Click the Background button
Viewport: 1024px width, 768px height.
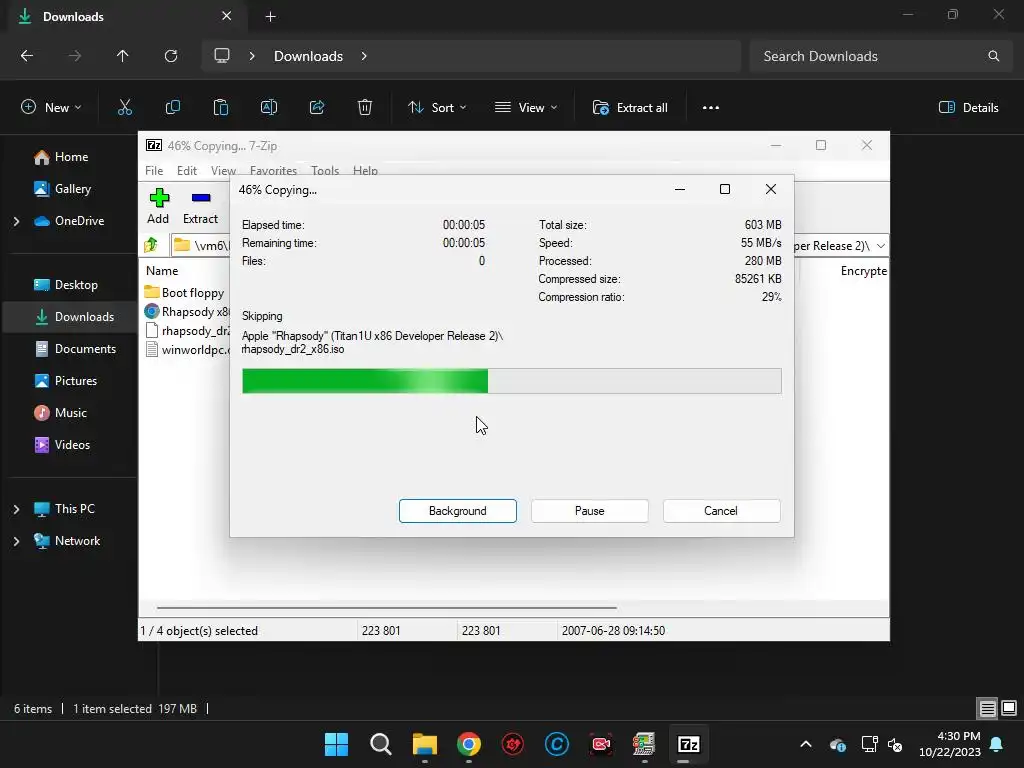click(x=458, y=511)
